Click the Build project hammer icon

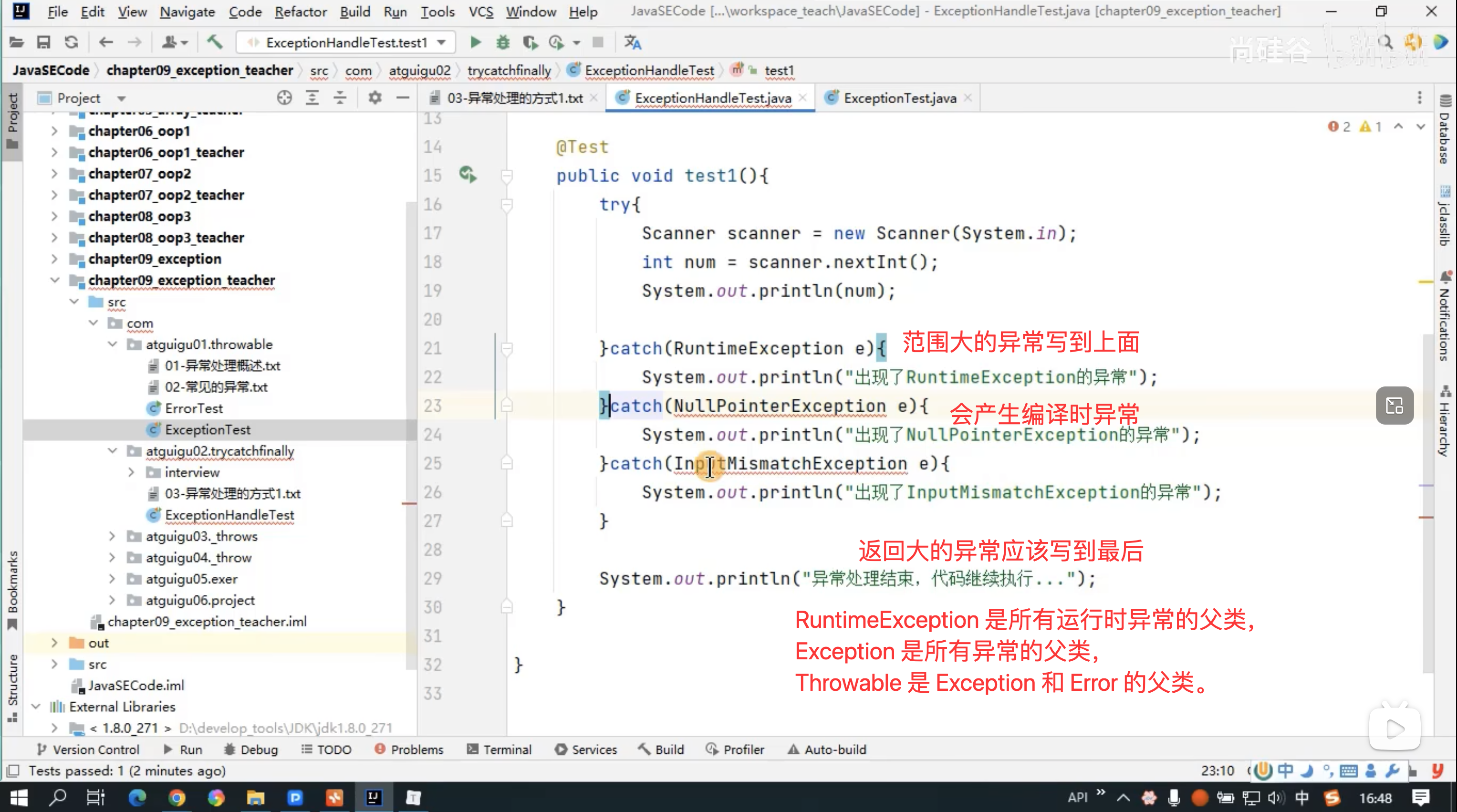(214, 42)
